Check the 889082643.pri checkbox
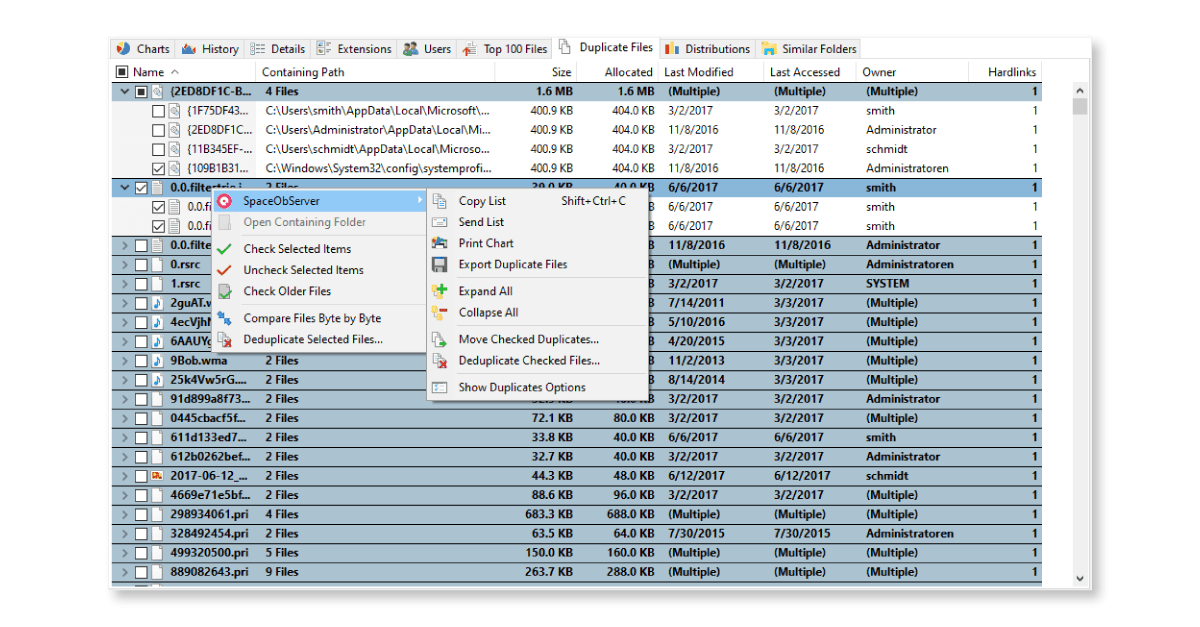Viewport: 1200px width, 627px height. coord(141,573)
